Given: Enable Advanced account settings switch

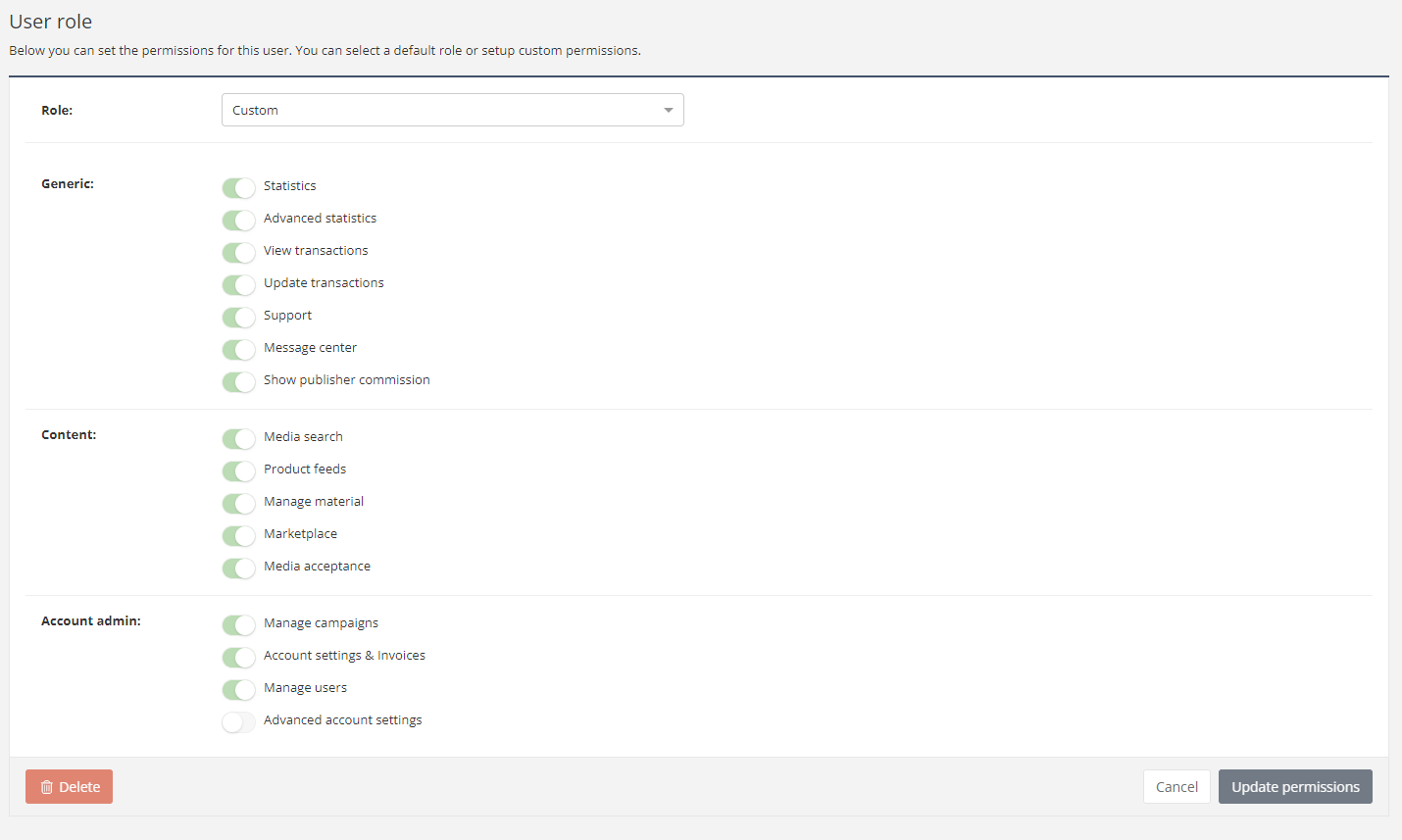Looking at the screenshot, I should (238, 721).
